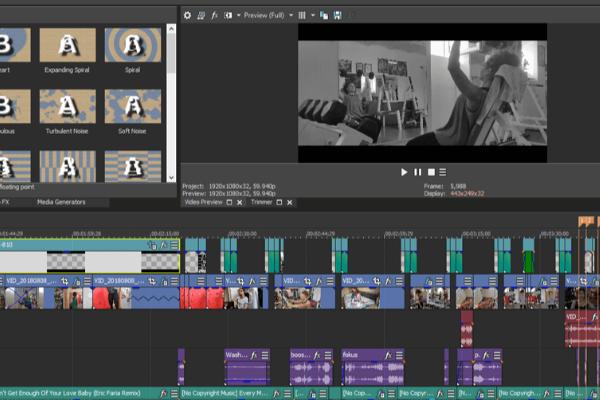Open Event FX on fokus audio event
The width and height of the screenshot is (600, 400).
[x=388, y=356]
